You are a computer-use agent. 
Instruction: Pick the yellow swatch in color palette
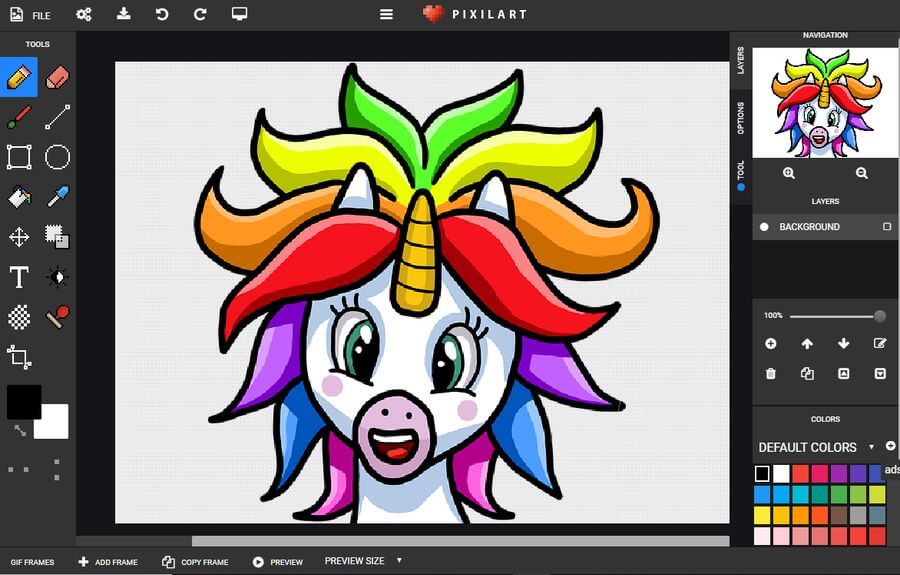[x=762, y=515]
